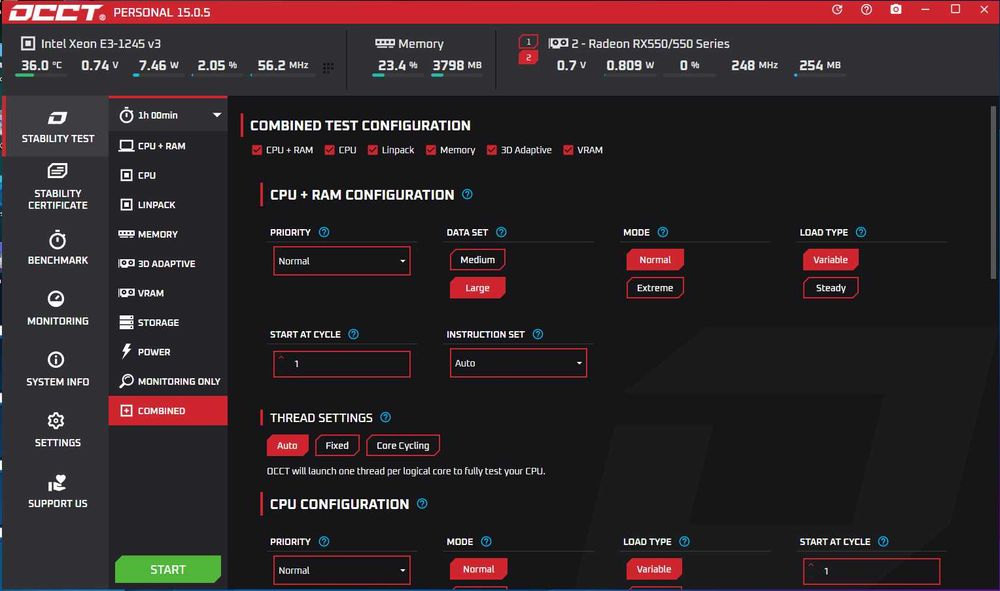This screenshot has width=1000, height=591.
Task: Select Fixed thread setting
Action: 337,445
